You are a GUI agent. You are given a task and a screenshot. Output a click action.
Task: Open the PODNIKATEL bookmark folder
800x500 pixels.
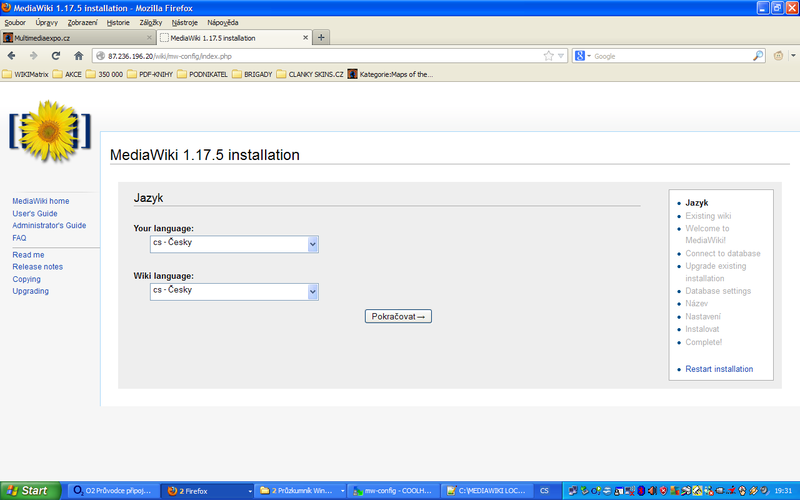coord(203,74)
